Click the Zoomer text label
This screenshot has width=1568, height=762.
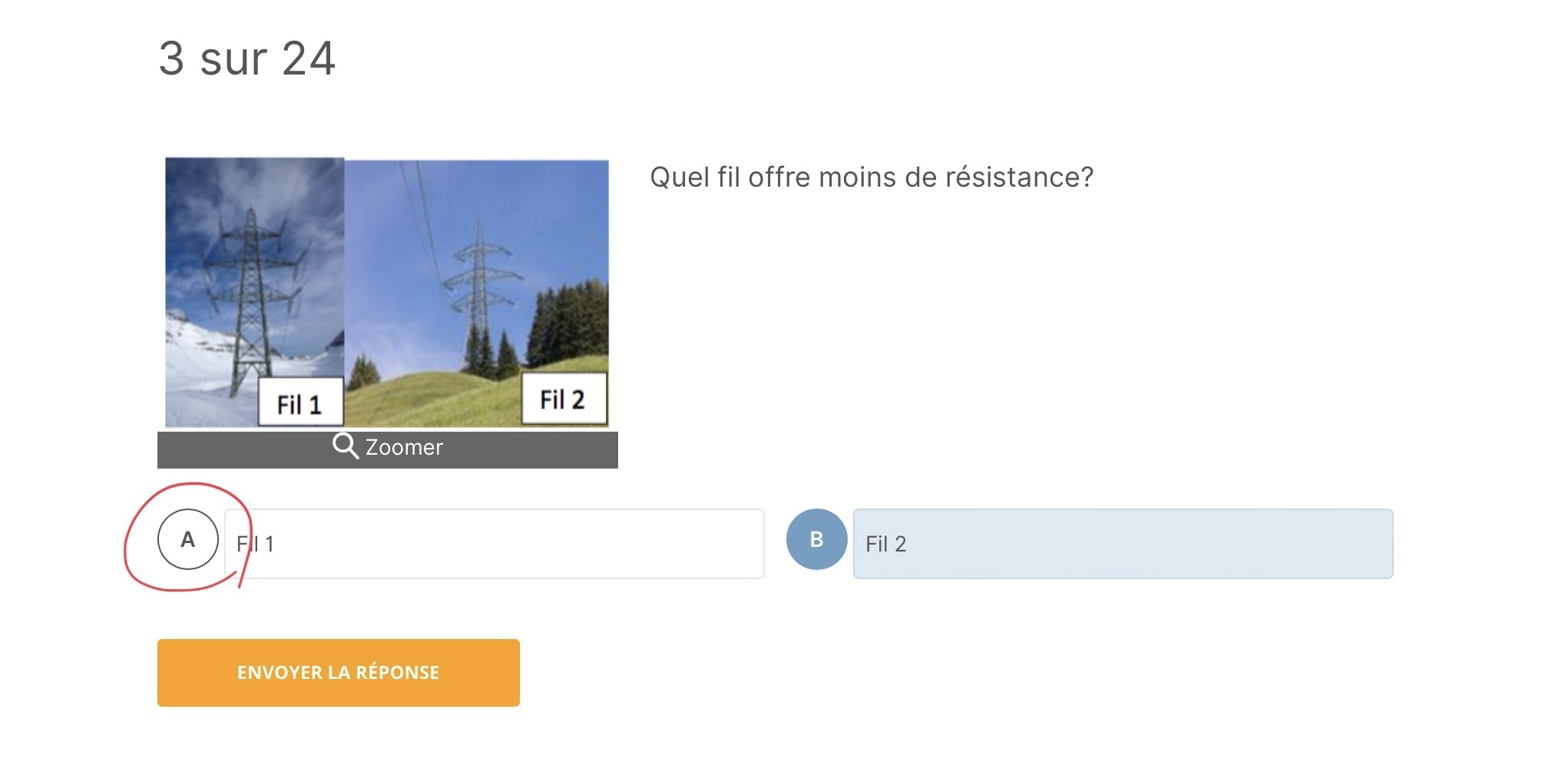point(404,448)
